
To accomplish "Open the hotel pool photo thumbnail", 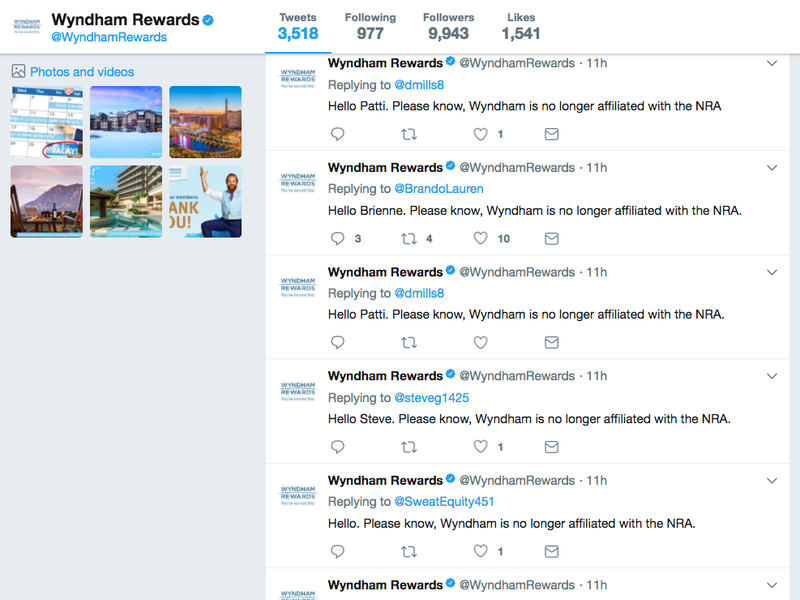I will pyautogui.click(x=126, y=202).
